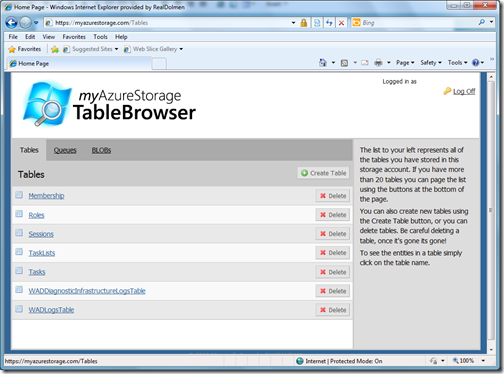Click the Print icon in command bar
The height and width of the screenshot is (374, 504).
[x=378, y=63]
